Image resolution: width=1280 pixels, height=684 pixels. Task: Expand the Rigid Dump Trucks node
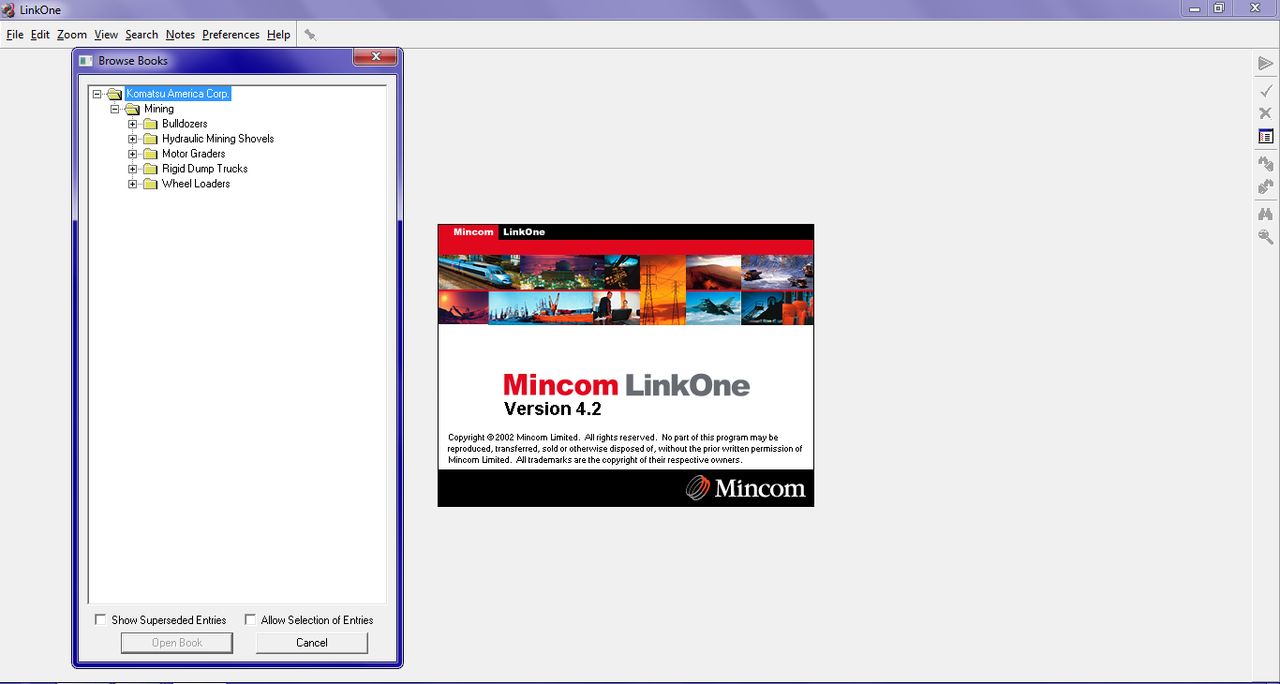[x=133, y=169]
